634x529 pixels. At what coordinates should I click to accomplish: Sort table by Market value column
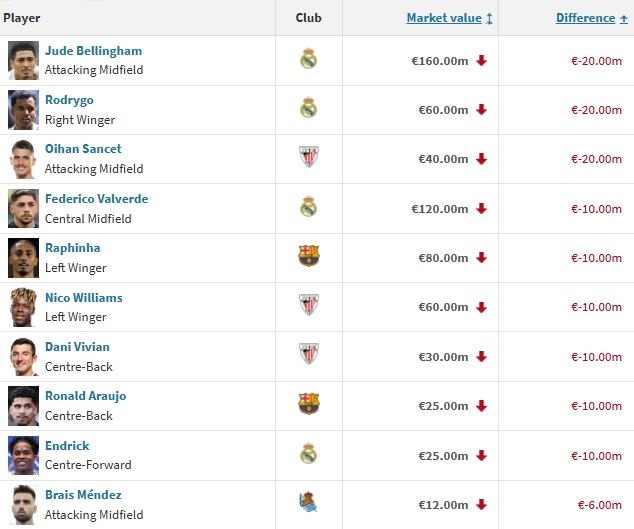[x=444, y=18]
